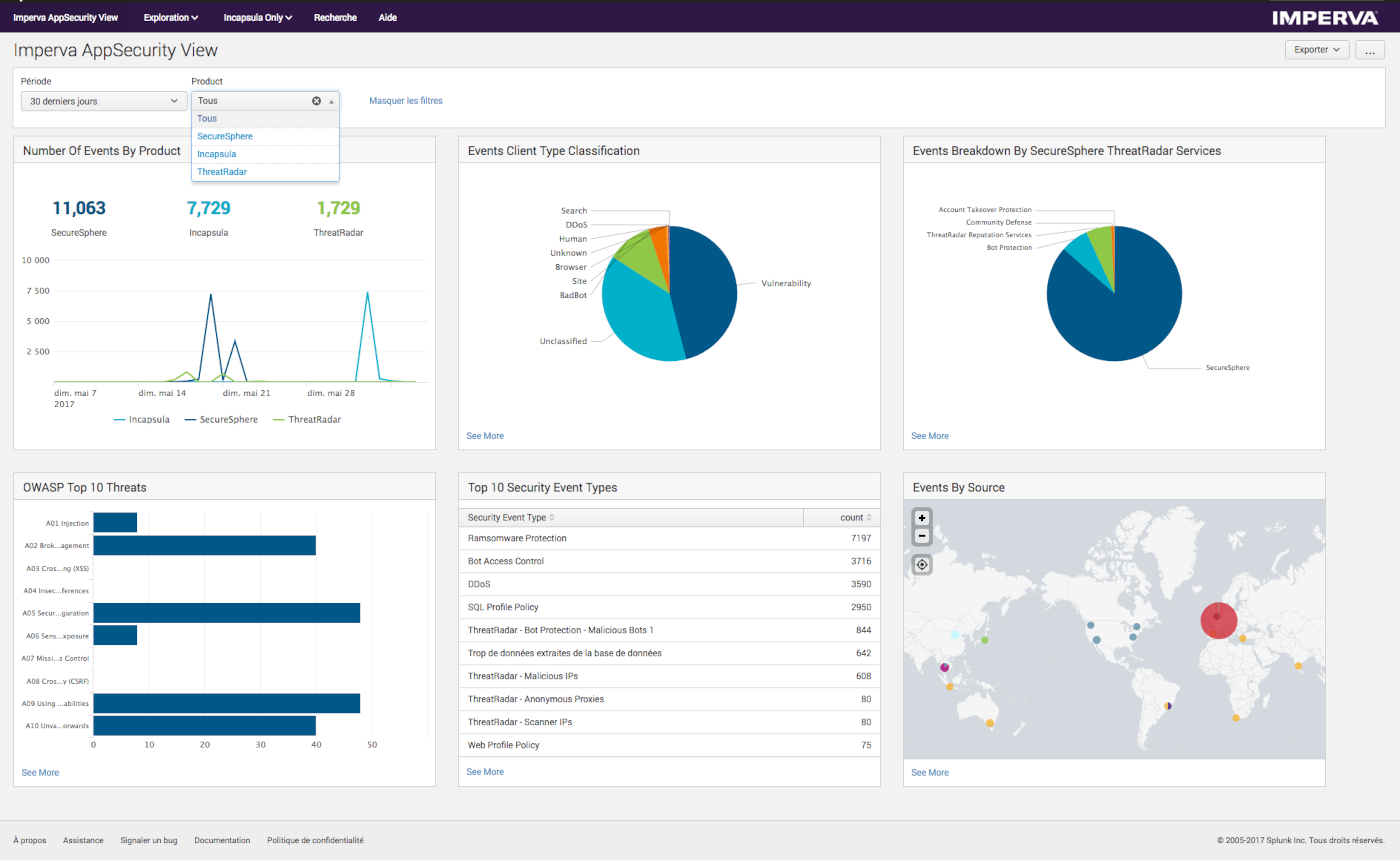The width and height of the screenshot is (1400, 861).
Task: Click See More under OWASP Top 10 Threats
Action: coord(40,772)
